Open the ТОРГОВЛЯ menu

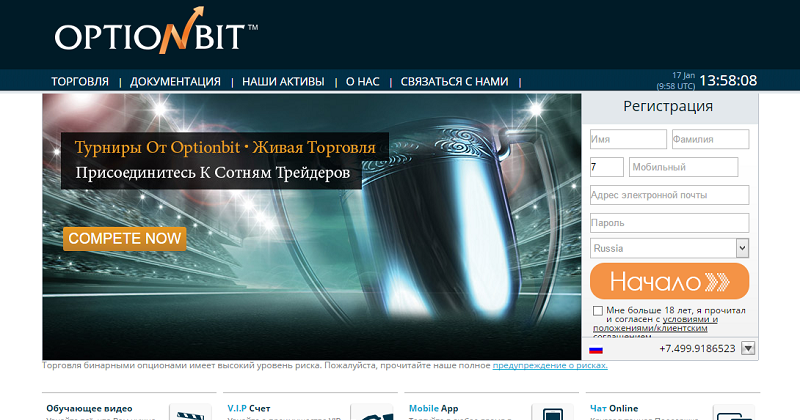click(80, 82)
